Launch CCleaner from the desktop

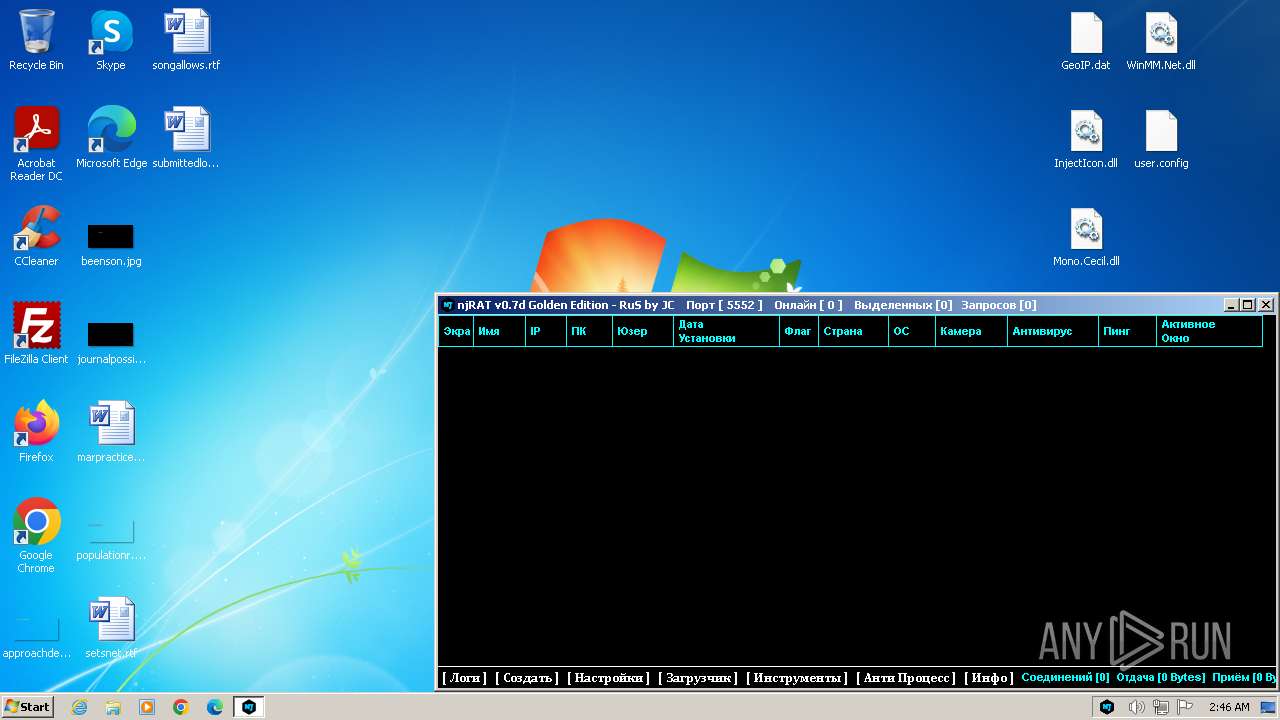click(x=36, y=236)
